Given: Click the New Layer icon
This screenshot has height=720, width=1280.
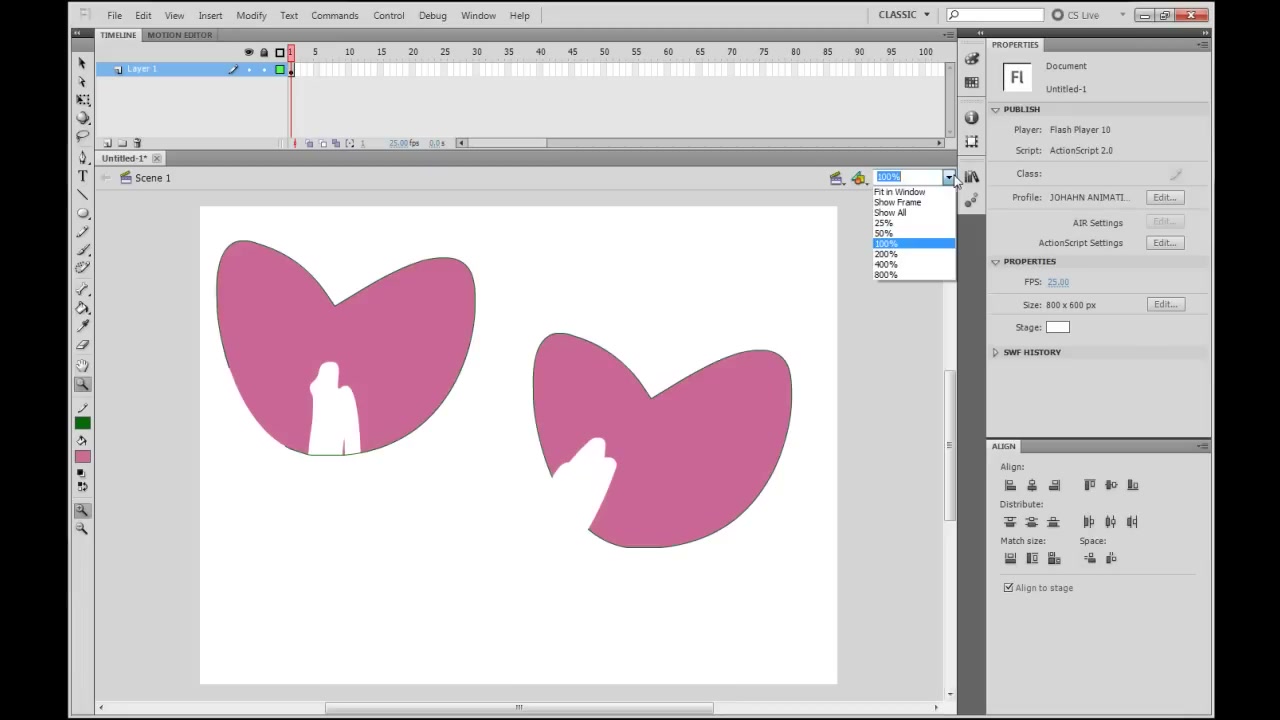Looking at the screenshot, I should tap(108, 143).
